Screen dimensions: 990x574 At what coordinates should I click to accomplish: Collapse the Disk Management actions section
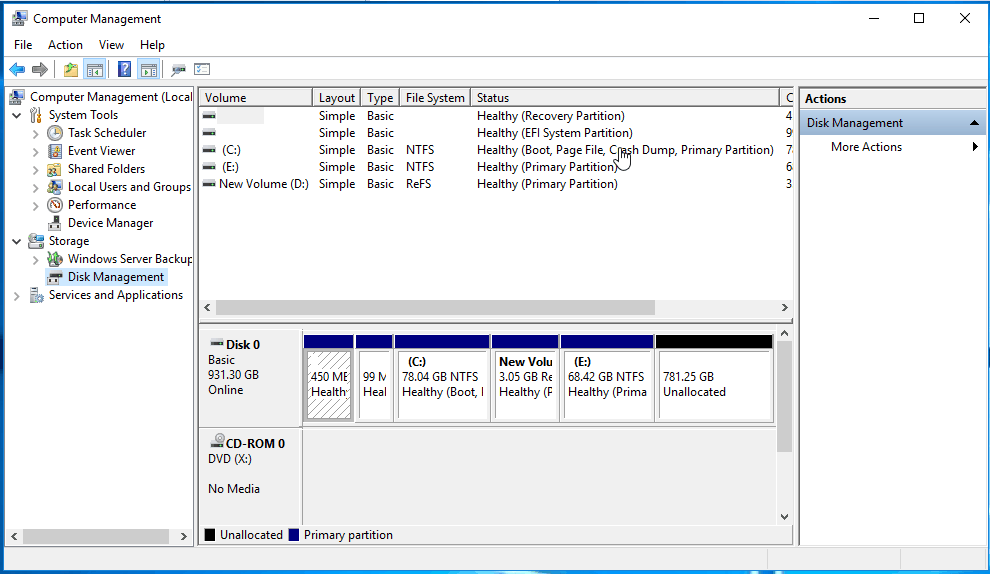[x=974, y=123]
